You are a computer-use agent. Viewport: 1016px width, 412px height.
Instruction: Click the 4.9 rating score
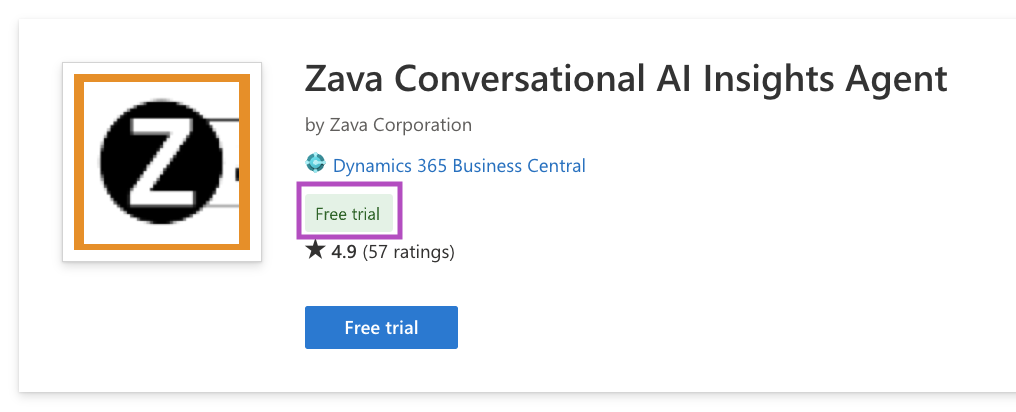tap(344, 251)
